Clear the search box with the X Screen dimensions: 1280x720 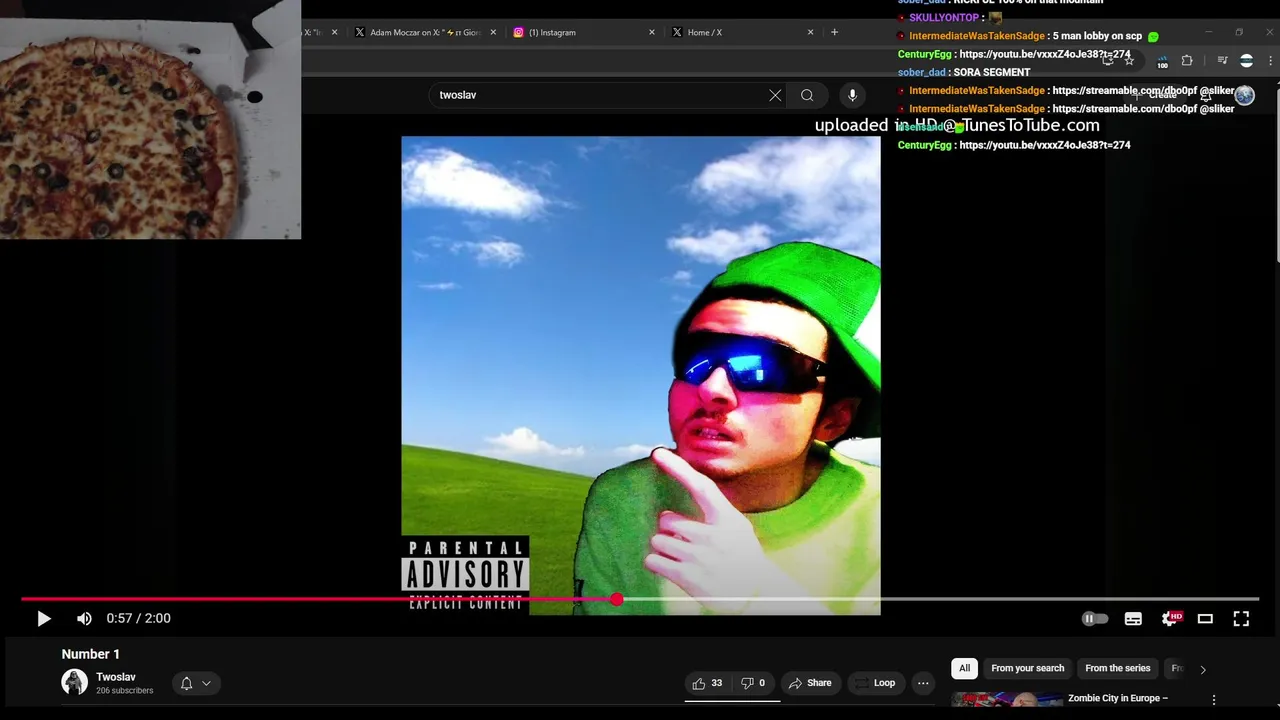click(x=775, y=95)
